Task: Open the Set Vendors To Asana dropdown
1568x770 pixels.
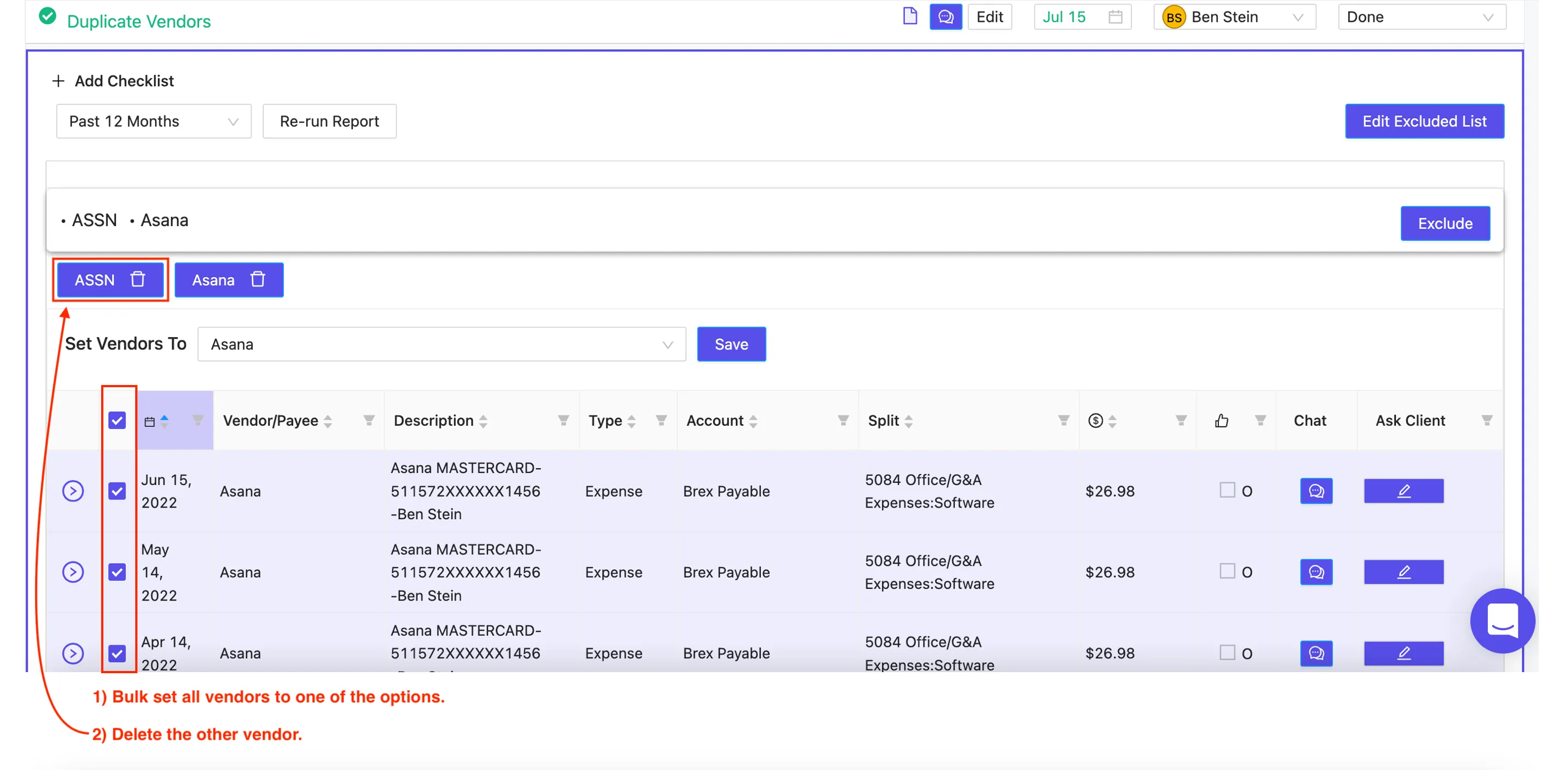Action: point(441,344)
